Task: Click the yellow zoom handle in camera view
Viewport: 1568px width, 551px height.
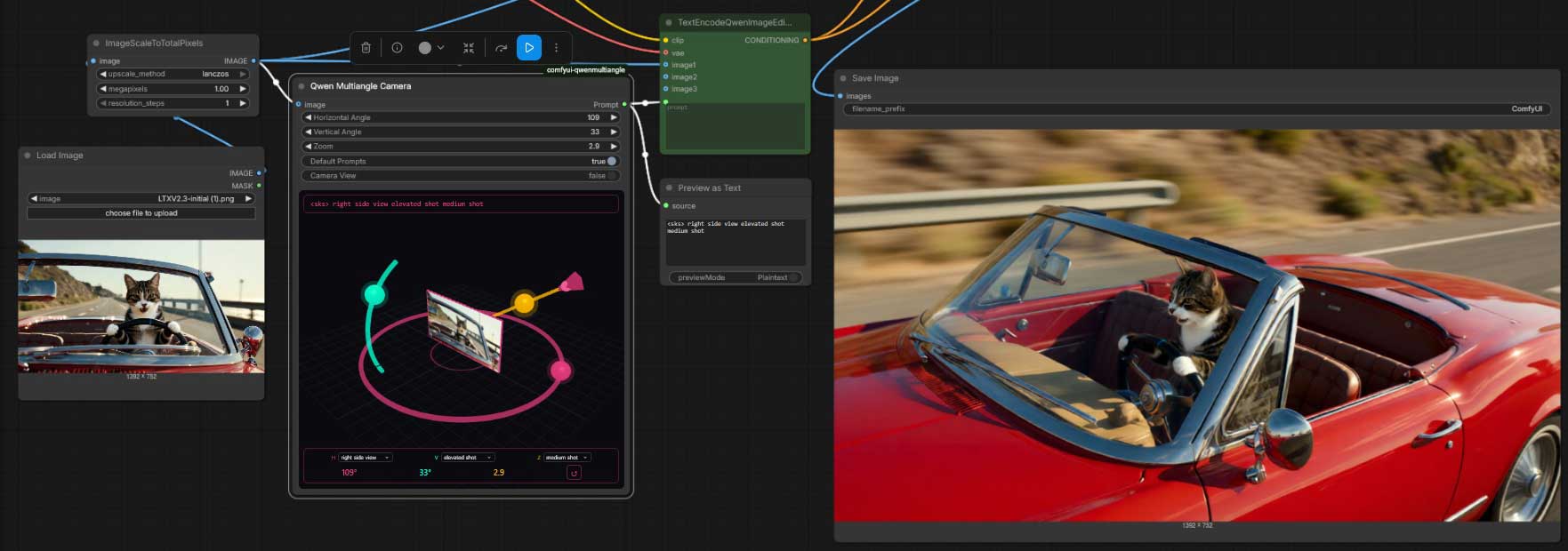Action: [525, 303]
